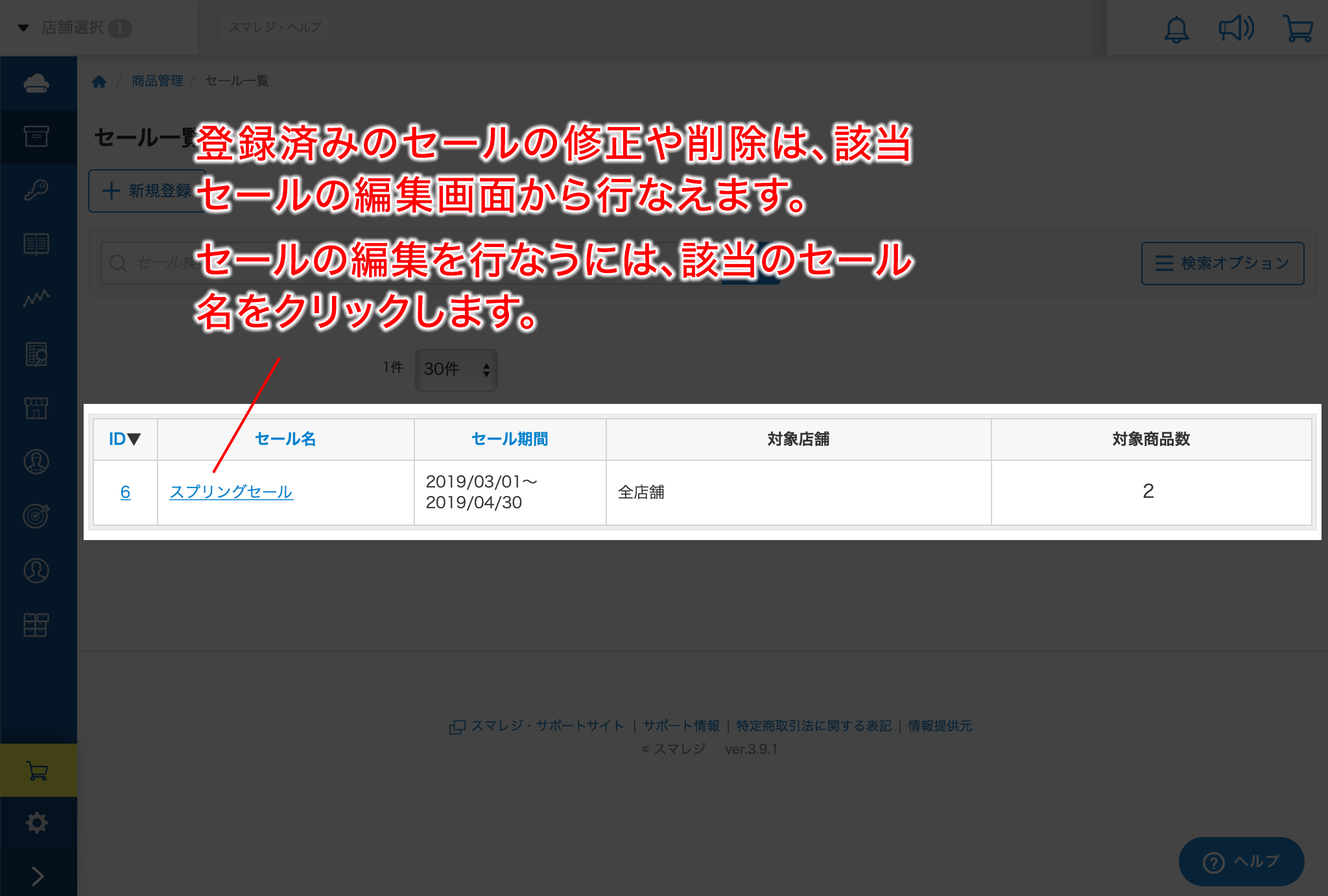Open the スマレジ・ヘルプ header link

pyautogui.click(x=275, y=27)
